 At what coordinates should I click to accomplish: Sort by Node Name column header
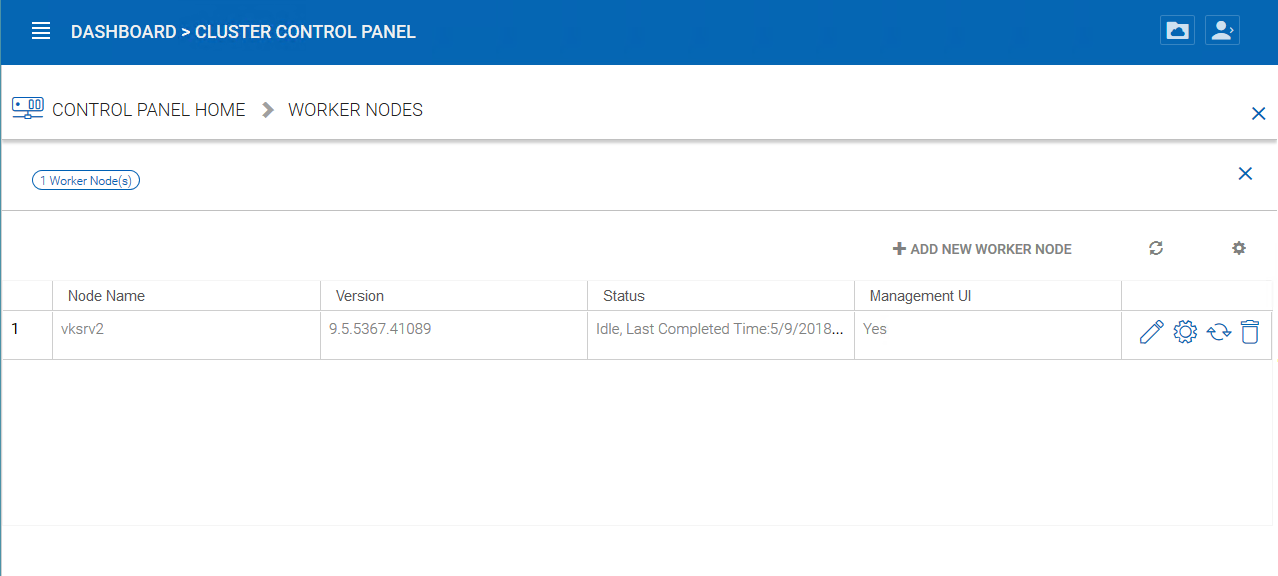186,296
